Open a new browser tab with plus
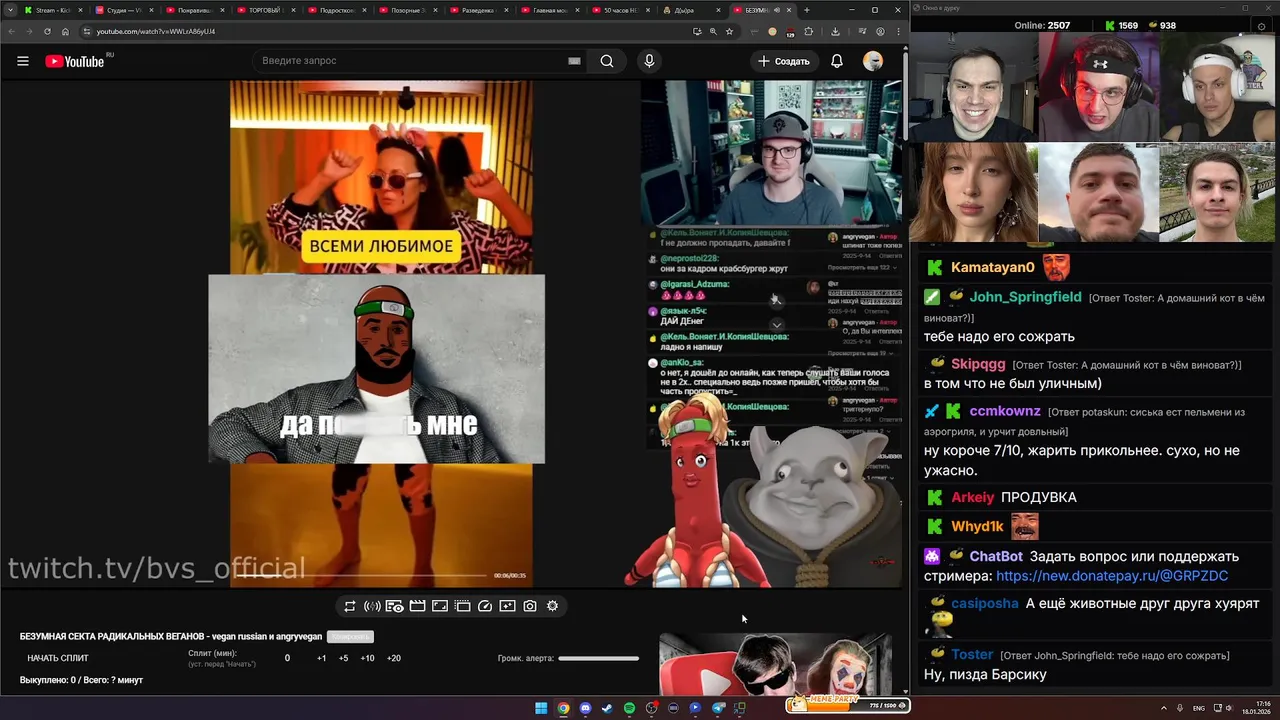 point(807,10)
